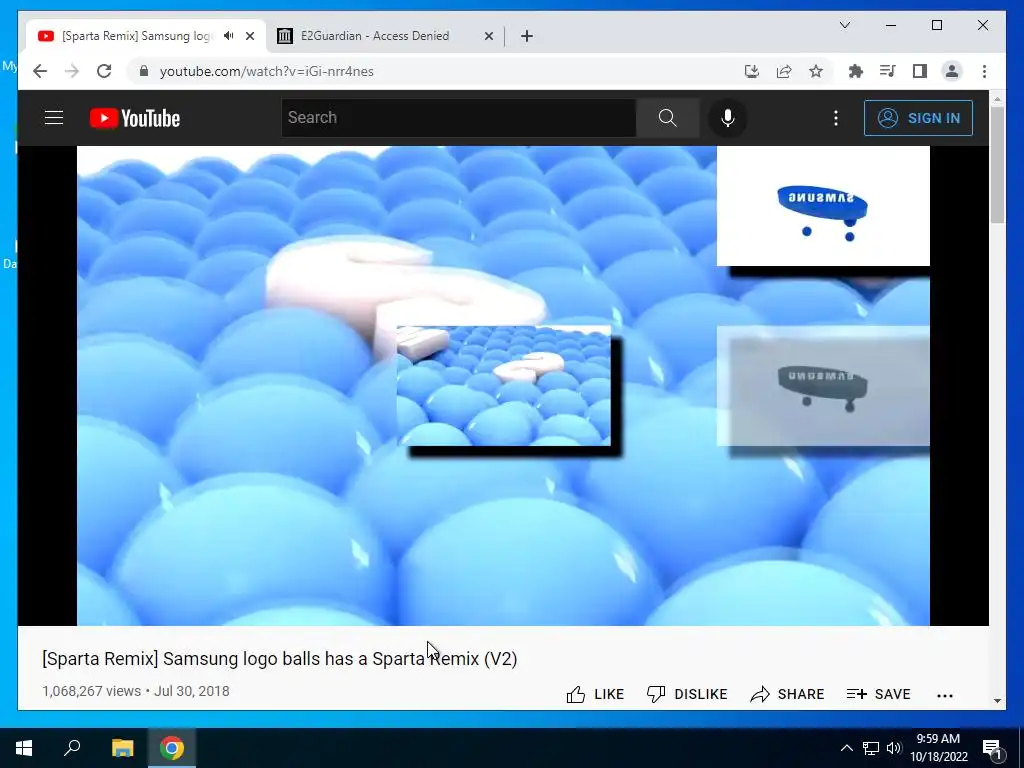Click the page vertical scrollbar thumb
The width and height of the screenshot is (1024, 768).
point(997,165)
